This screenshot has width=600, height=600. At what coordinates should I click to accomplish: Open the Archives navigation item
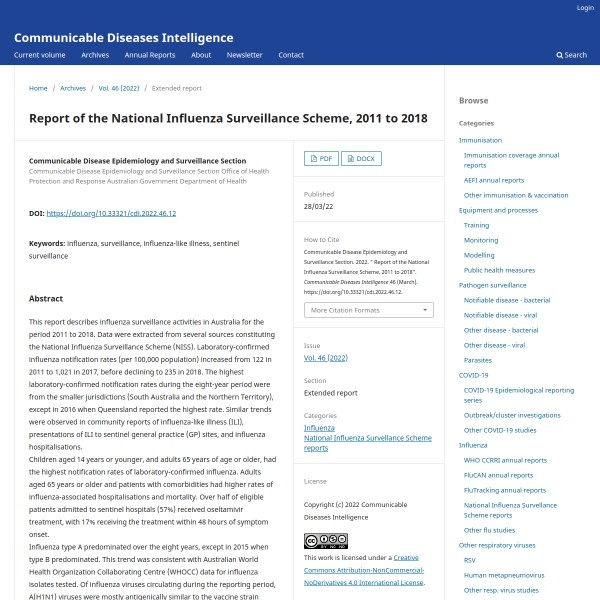pyautogui.click(x=95, y=55)
